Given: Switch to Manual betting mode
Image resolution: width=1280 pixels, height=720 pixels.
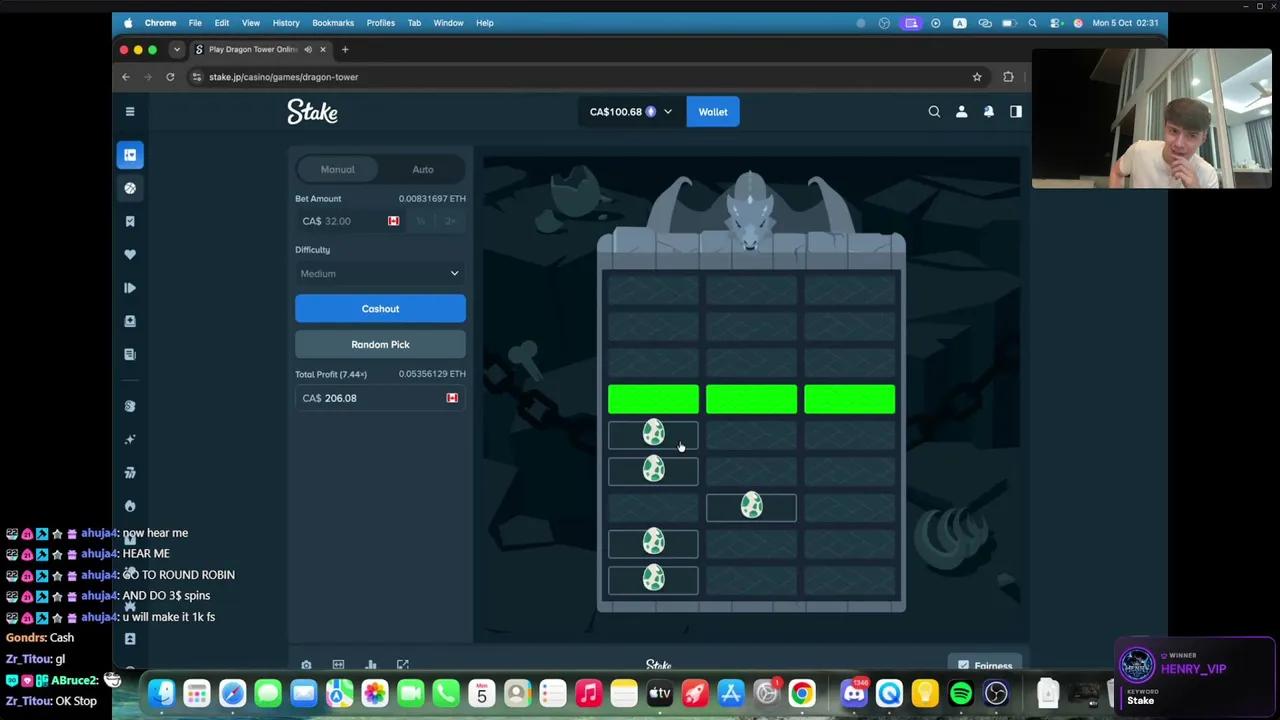Looking at the screenshot, I should (338, 169).
